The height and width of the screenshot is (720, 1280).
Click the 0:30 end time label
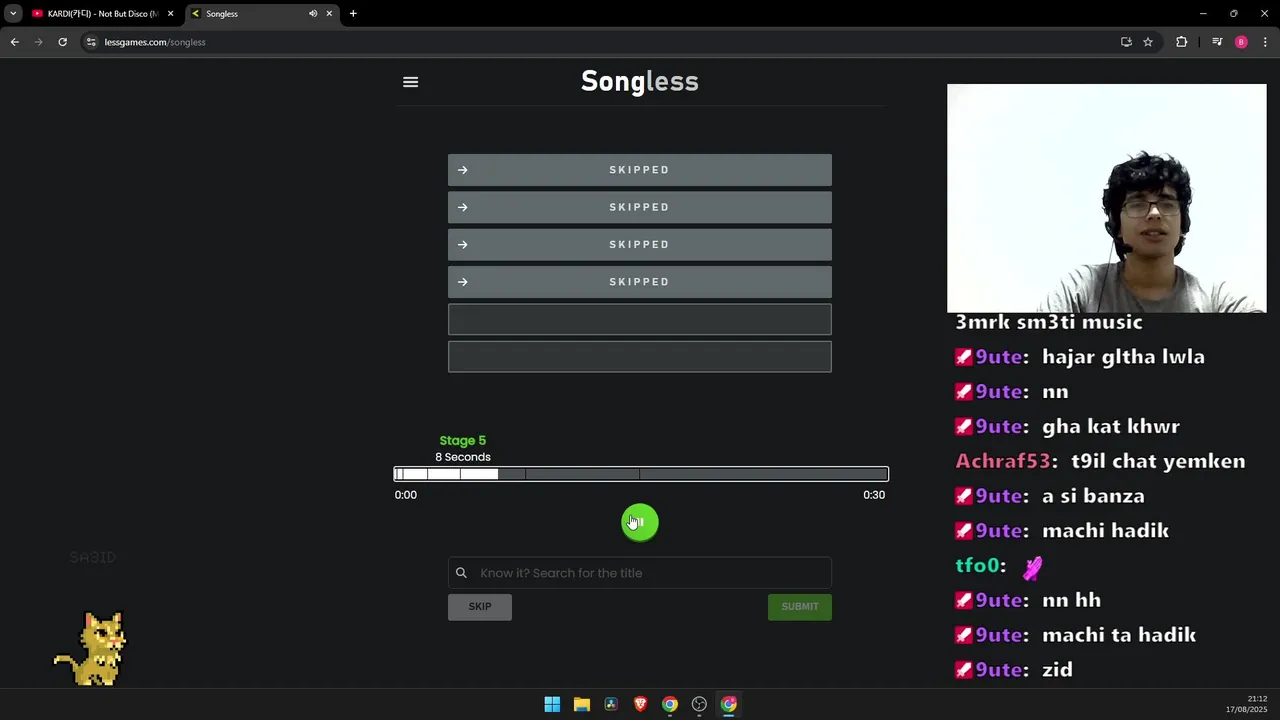(x=874, y=495)
